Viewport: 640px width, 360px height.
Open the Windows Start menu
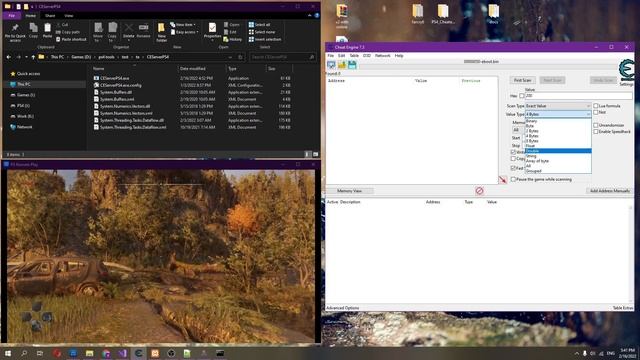tap(8, 353)
